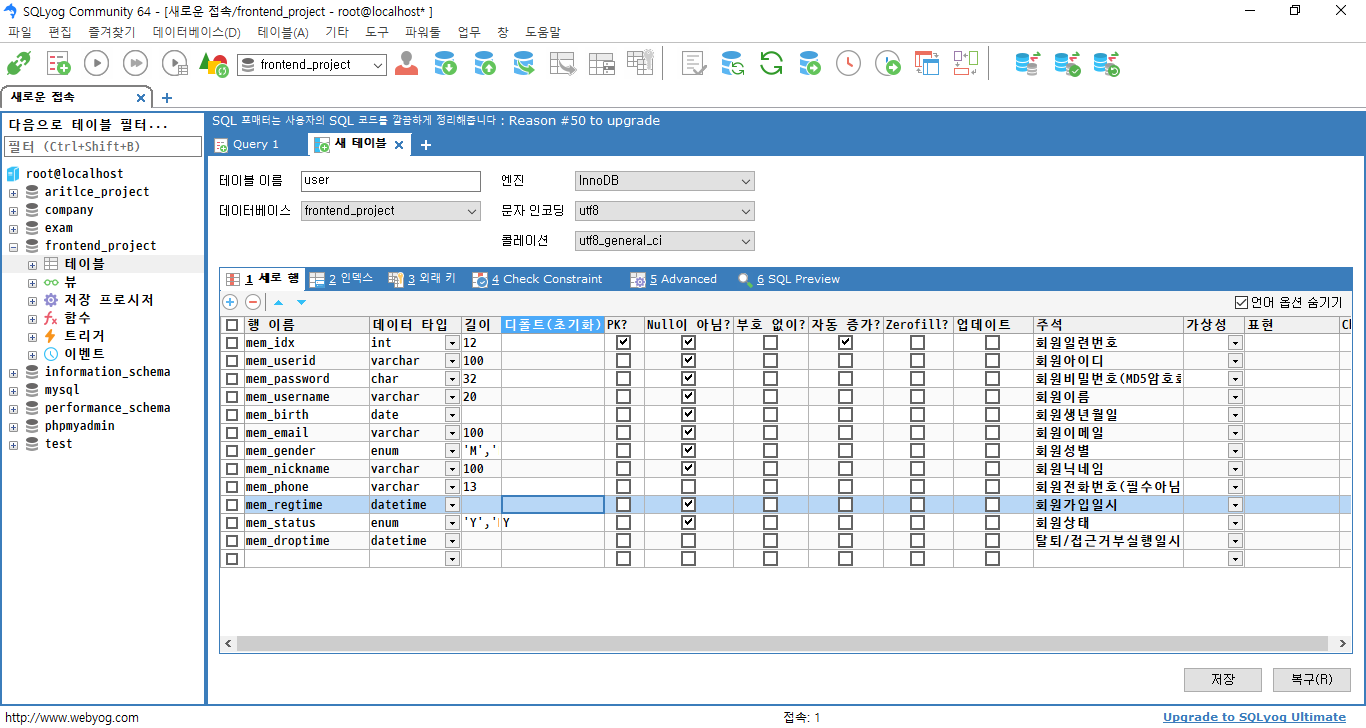
Task: Click stacked databases with green checkmark icon
Action: pyautogui.click(x=1067, y=64)
